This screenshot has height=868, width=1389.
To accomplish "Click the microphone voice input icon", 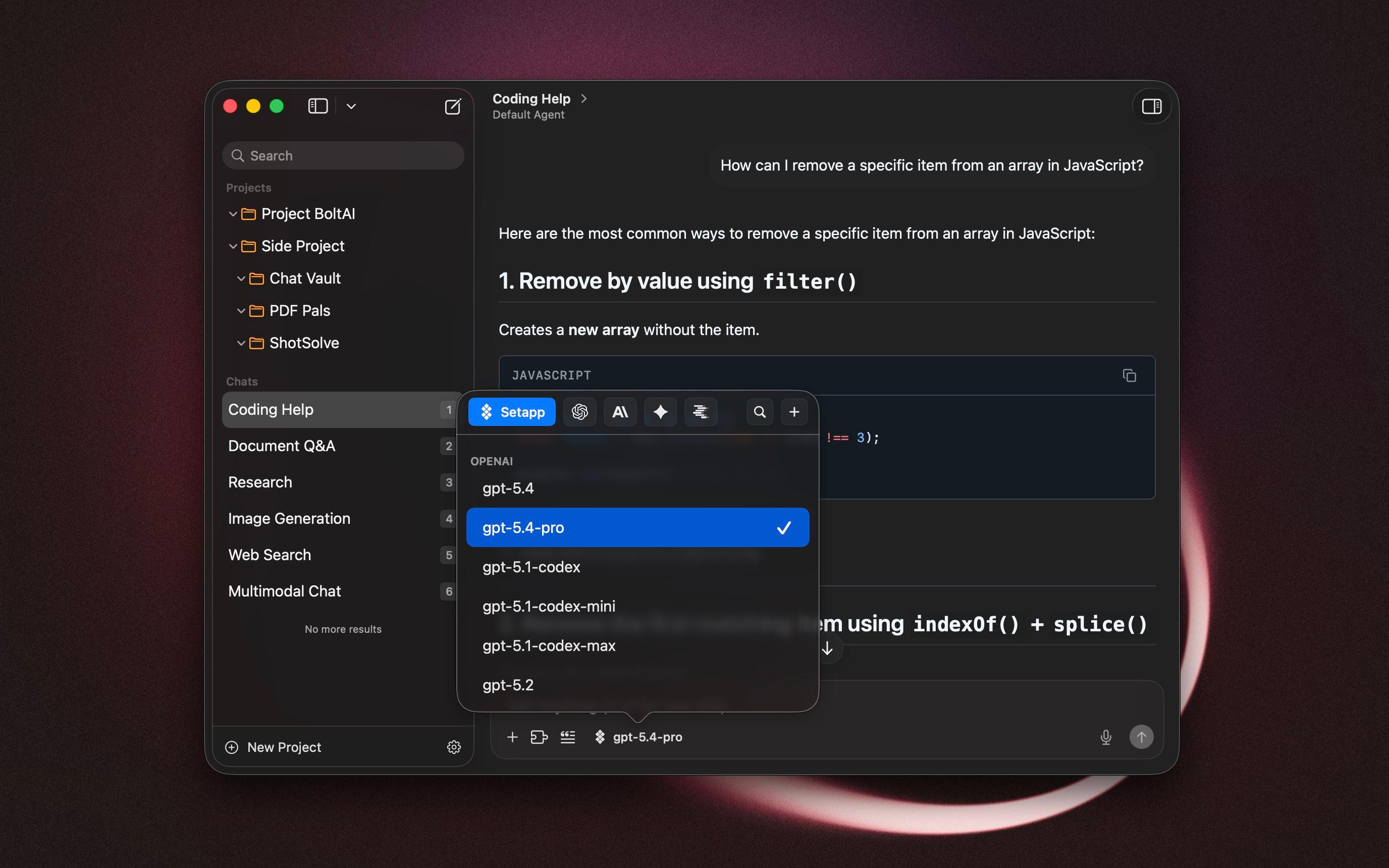I will tap(1105, 736).
